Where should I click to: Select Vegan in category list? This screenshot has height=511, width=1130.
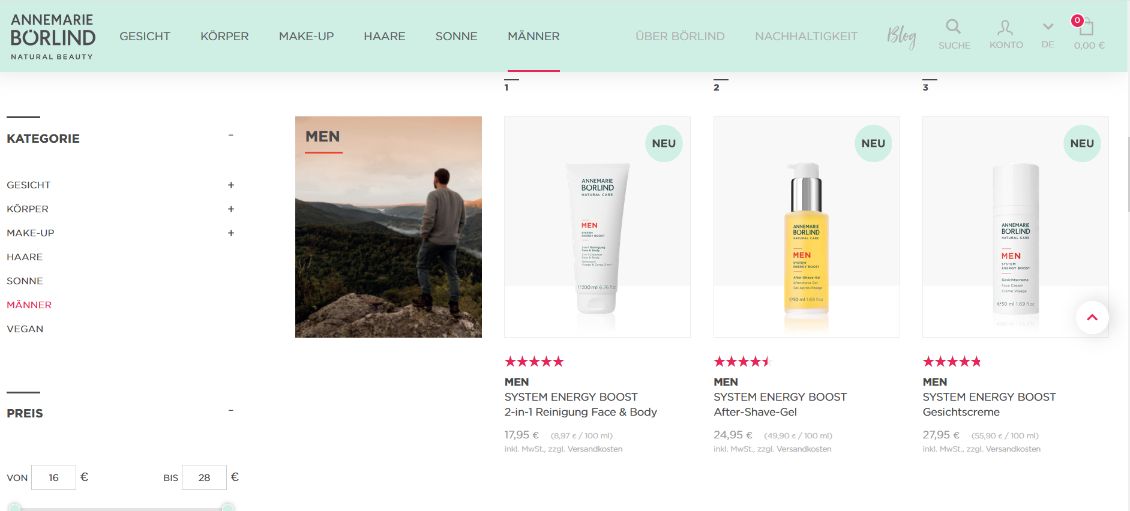click(x=25, y=329)
